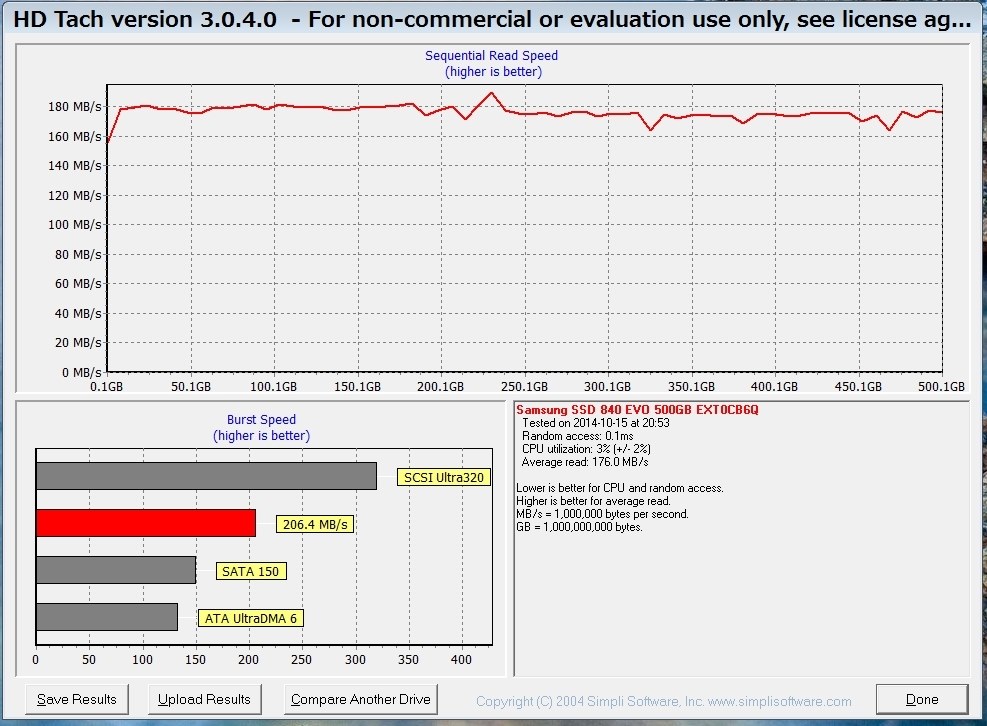This screenshot has width=987, height=726.
Task: Click 'Tested on 2014-10-15 at 20:53' line
Action: click(595, 423)
